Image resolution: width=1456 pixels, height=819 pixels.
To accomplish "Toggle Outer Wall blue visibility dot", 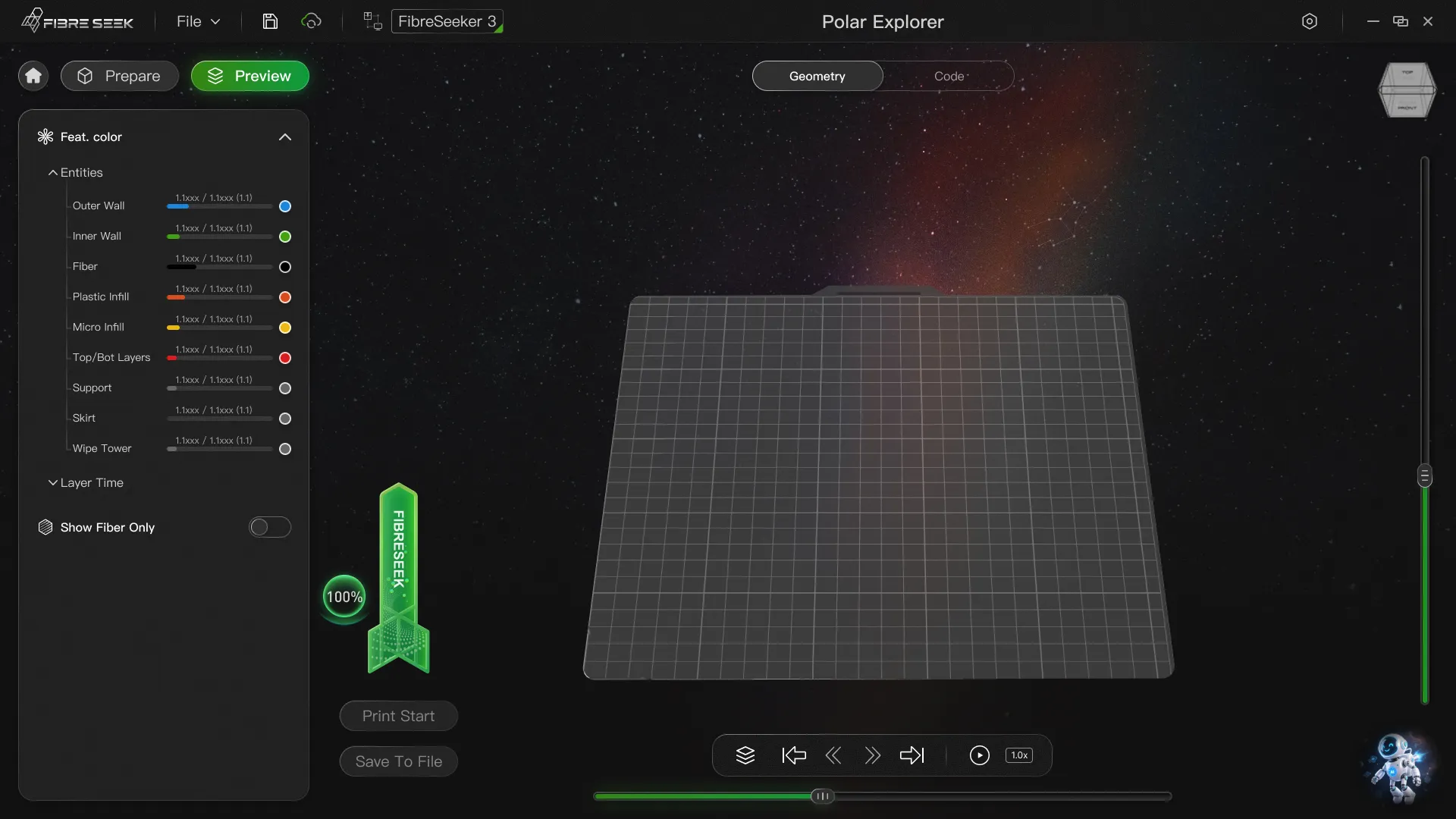I will (285, 206).
